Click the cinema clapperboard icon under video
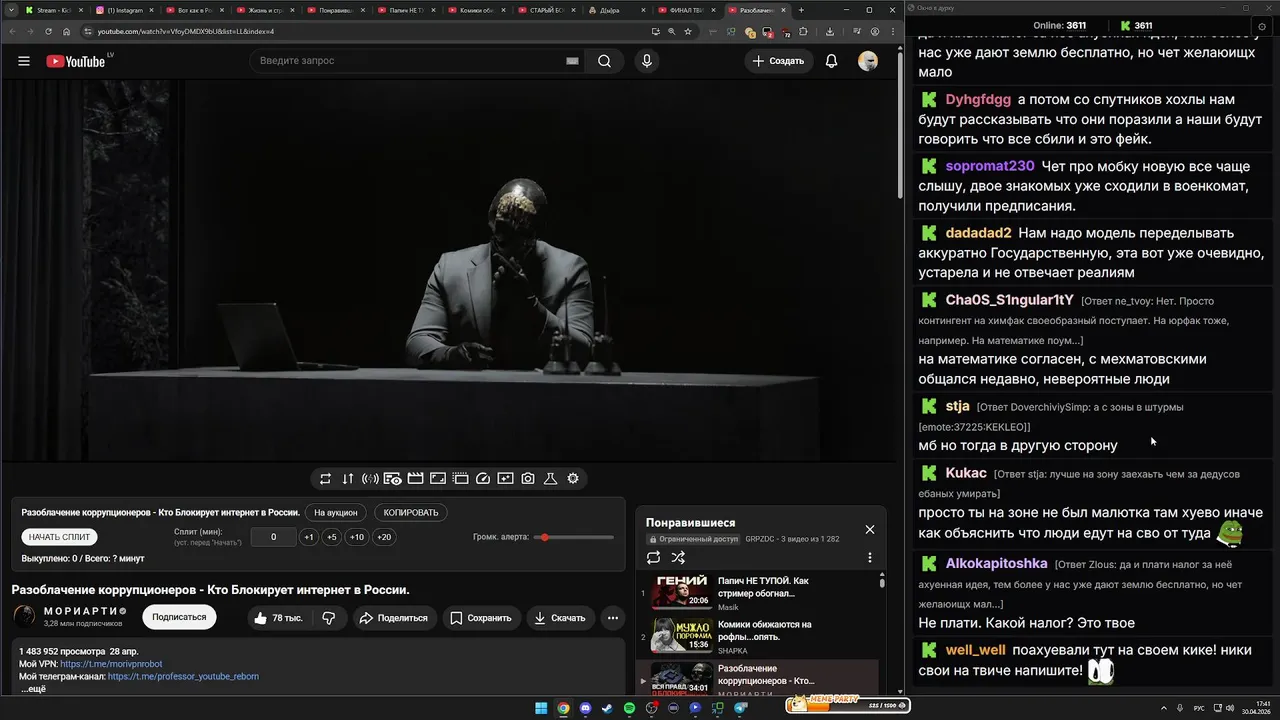Screen dimensions: 1280x720 click(415, 479)
